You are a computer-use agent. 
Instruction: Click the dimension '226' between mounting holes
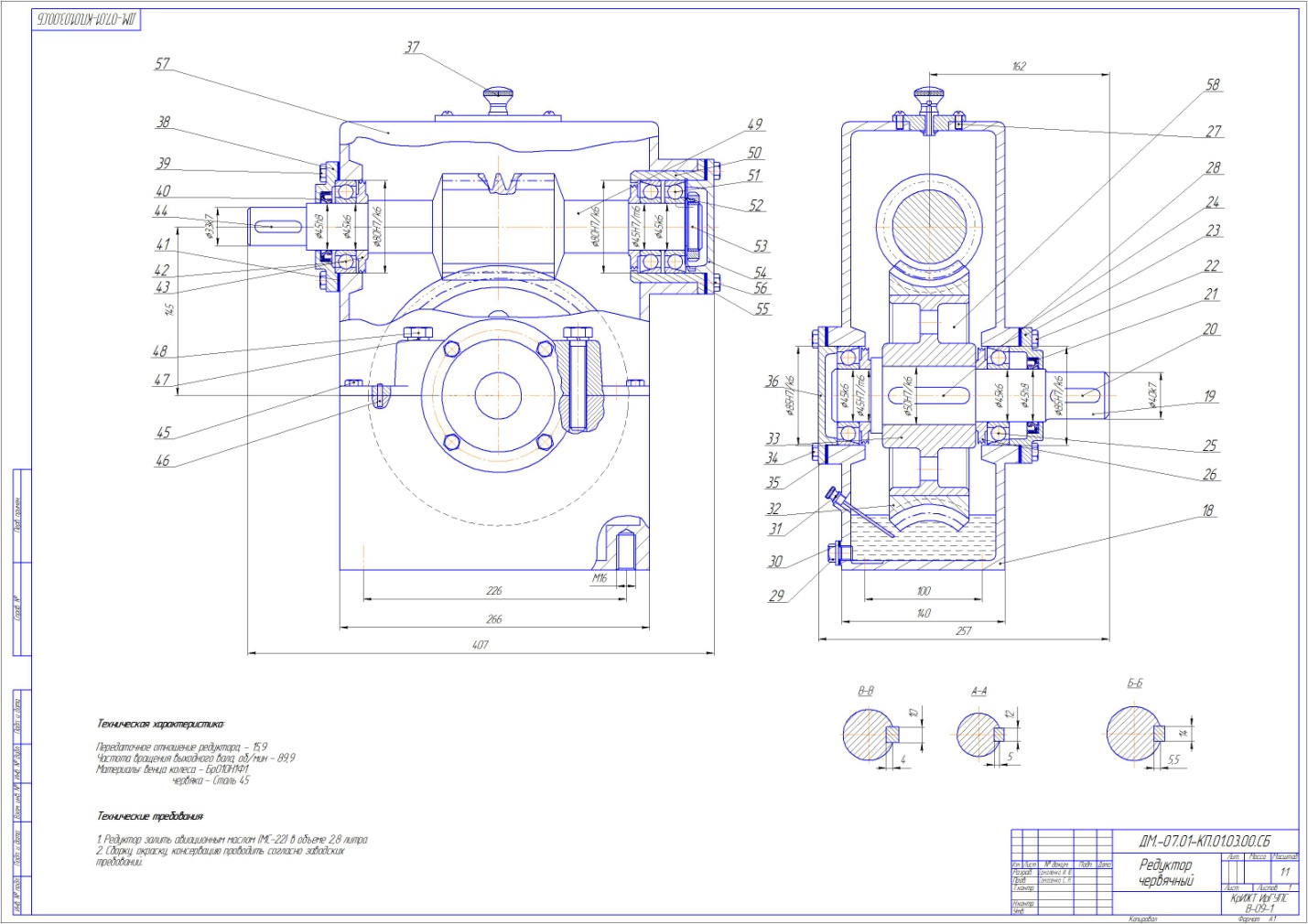[493, 591]
